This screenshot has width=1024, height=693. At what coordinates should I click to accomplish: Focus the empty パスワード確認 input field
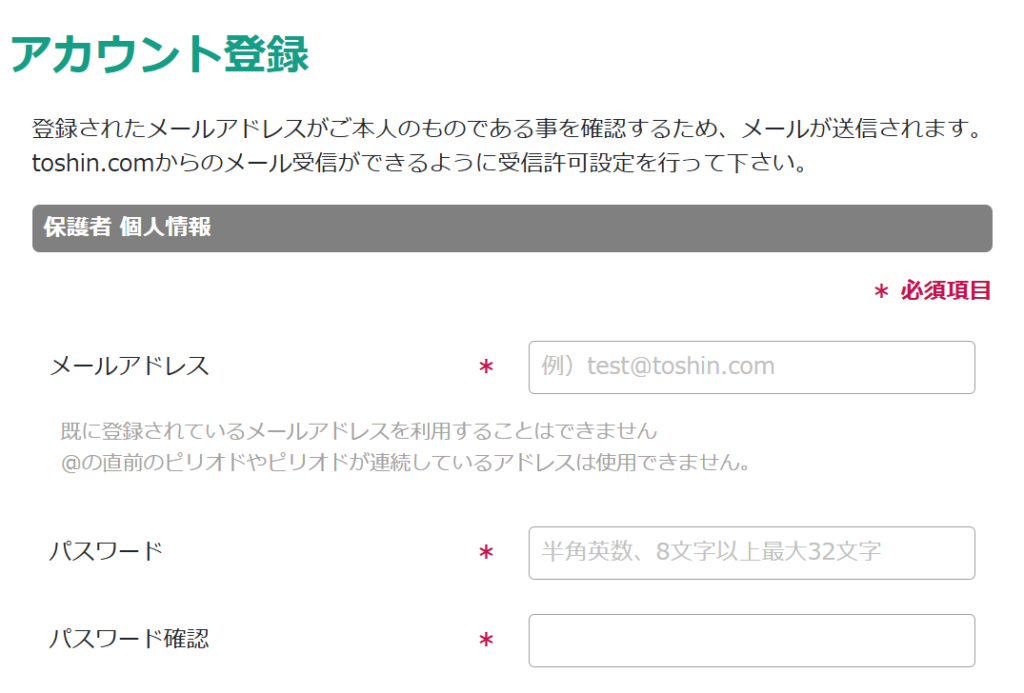click(751, 640)
